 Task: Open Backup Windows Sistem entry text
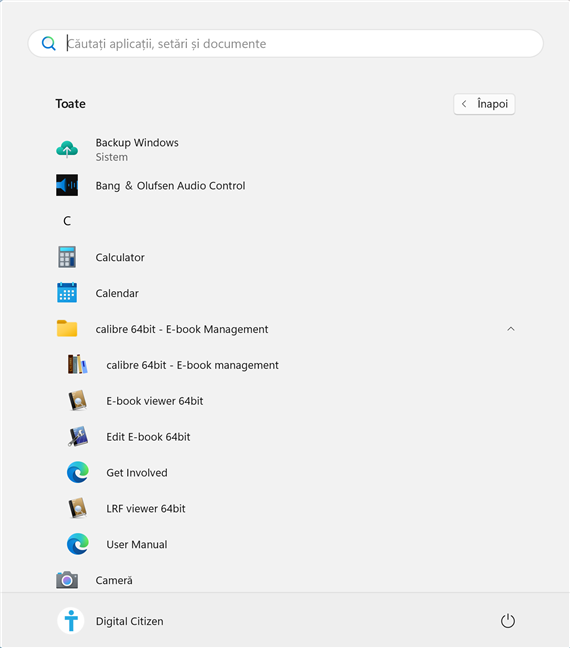coord(137,150)
